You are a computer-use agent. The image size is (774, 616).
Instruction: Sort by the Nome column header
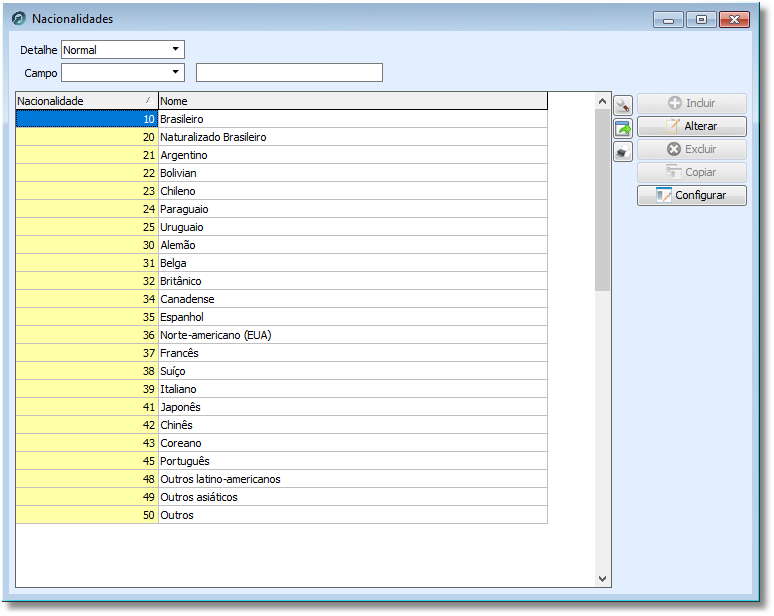(352, 101)
